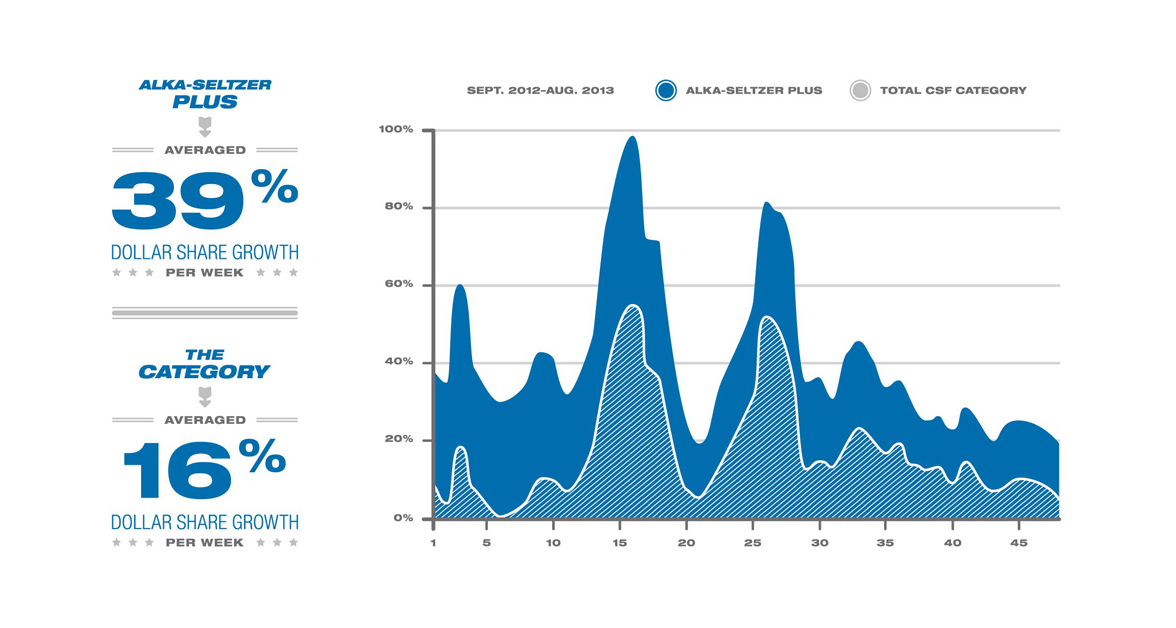Click the large 16 statistic number
Screen dimensions: 1176x628
click(178, 470)
